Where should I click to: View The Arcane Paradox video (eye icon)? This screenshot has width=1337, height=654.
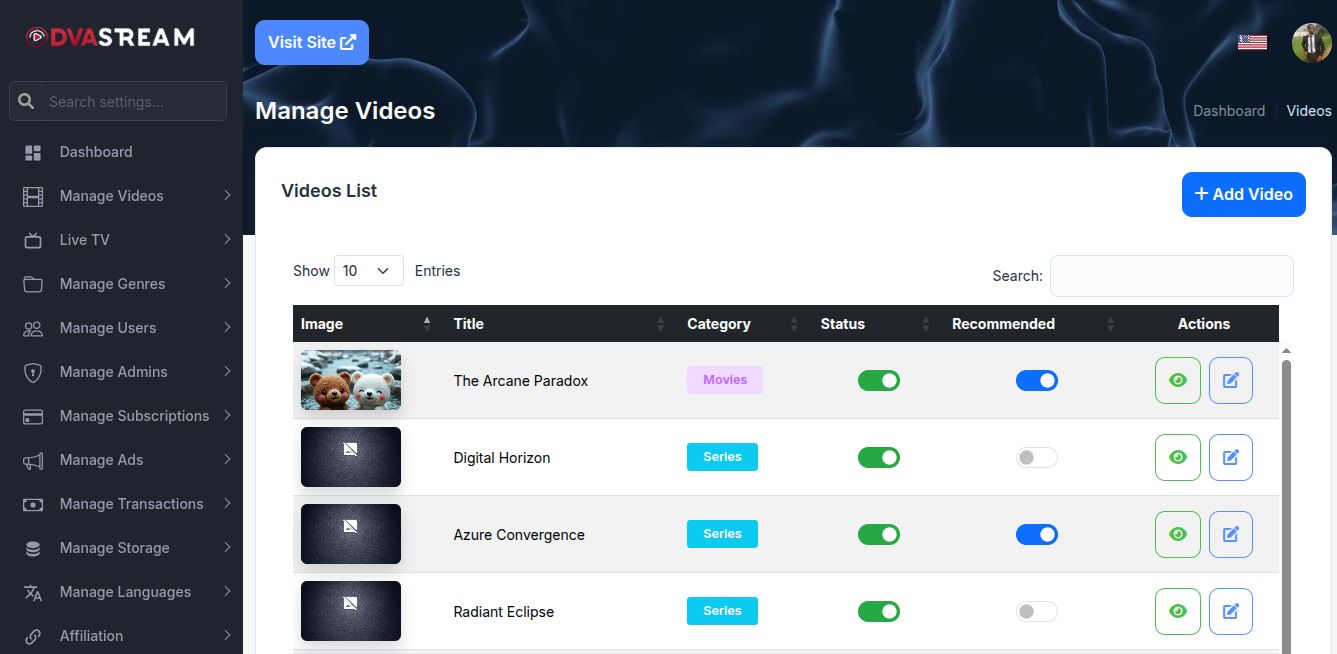pyautogui.click(x=1178, y=380)
